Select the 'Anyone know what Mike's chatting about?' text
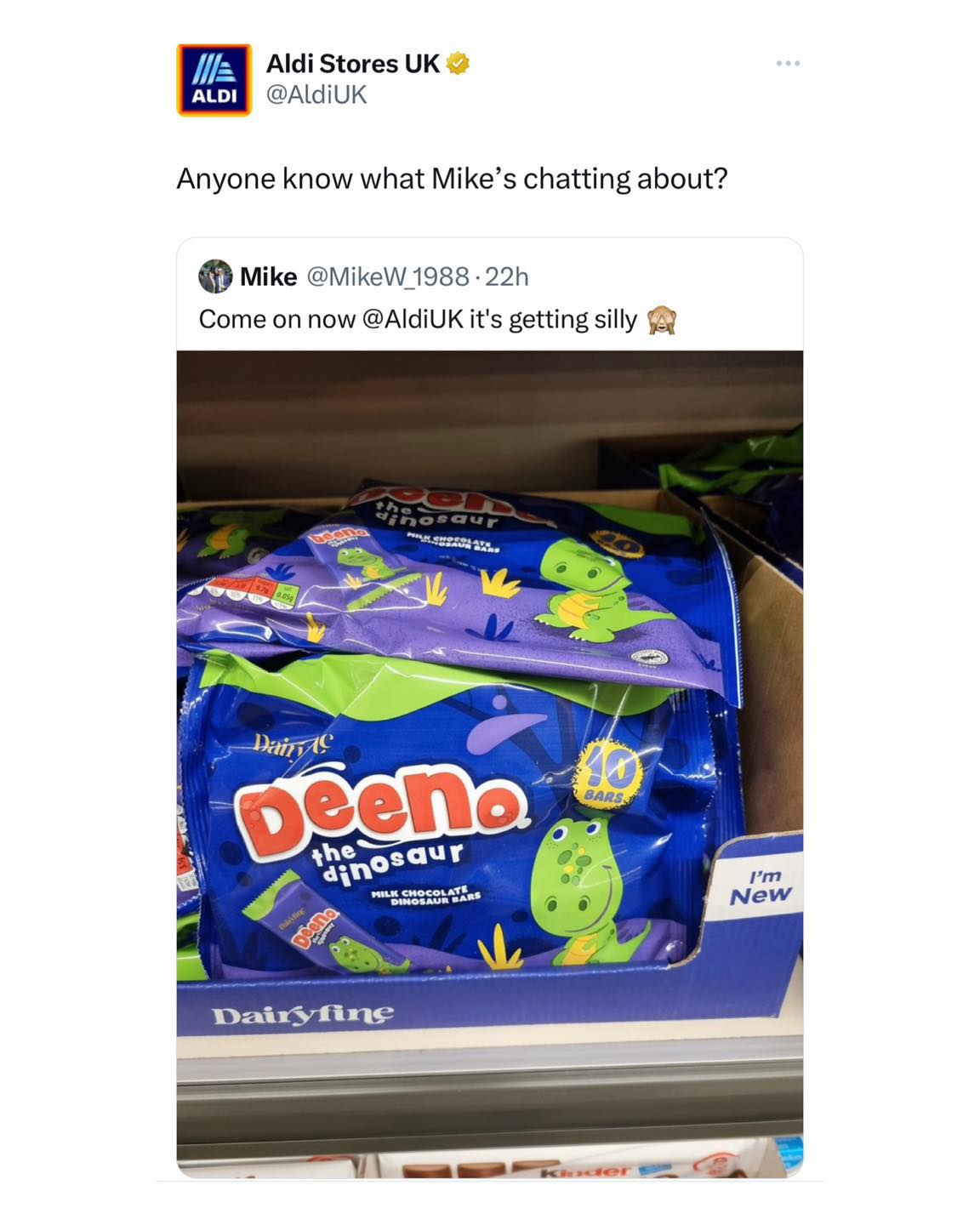The width and height of the screenshot is (980, 1225). pos(452,179)
